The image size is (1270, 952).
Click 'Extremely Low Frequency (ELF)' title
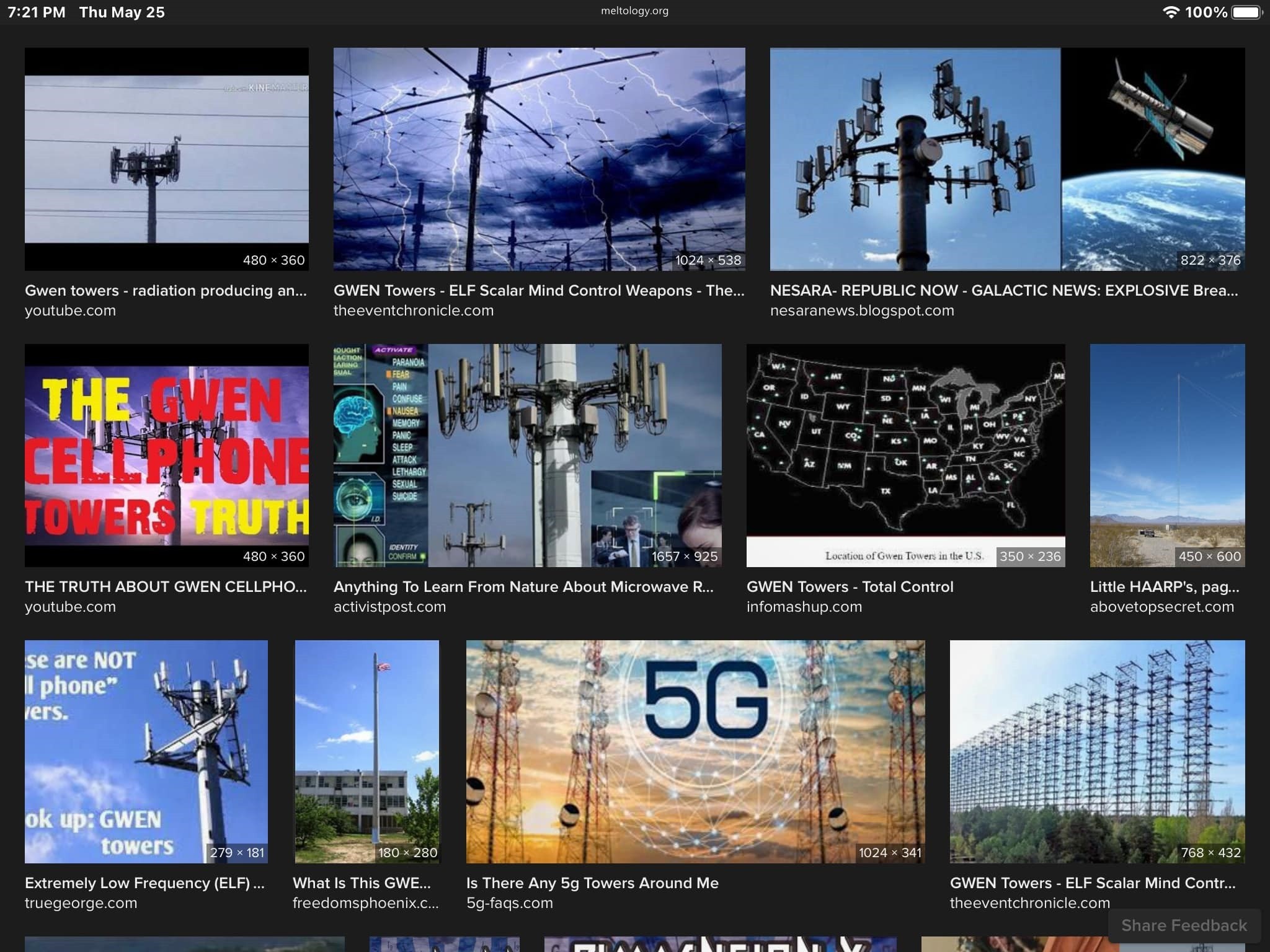(144, 883)
